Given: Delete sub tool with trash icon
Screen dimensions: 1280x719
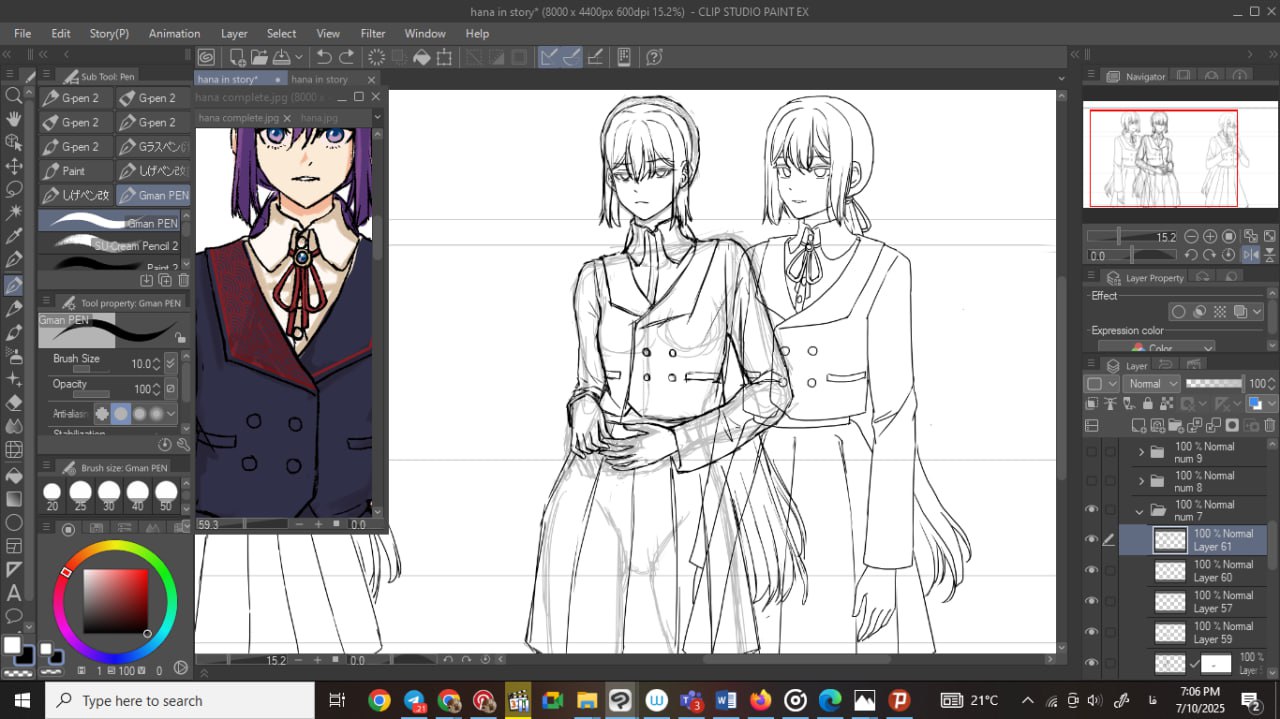Looking at the screenshot, I should [183, 281].
